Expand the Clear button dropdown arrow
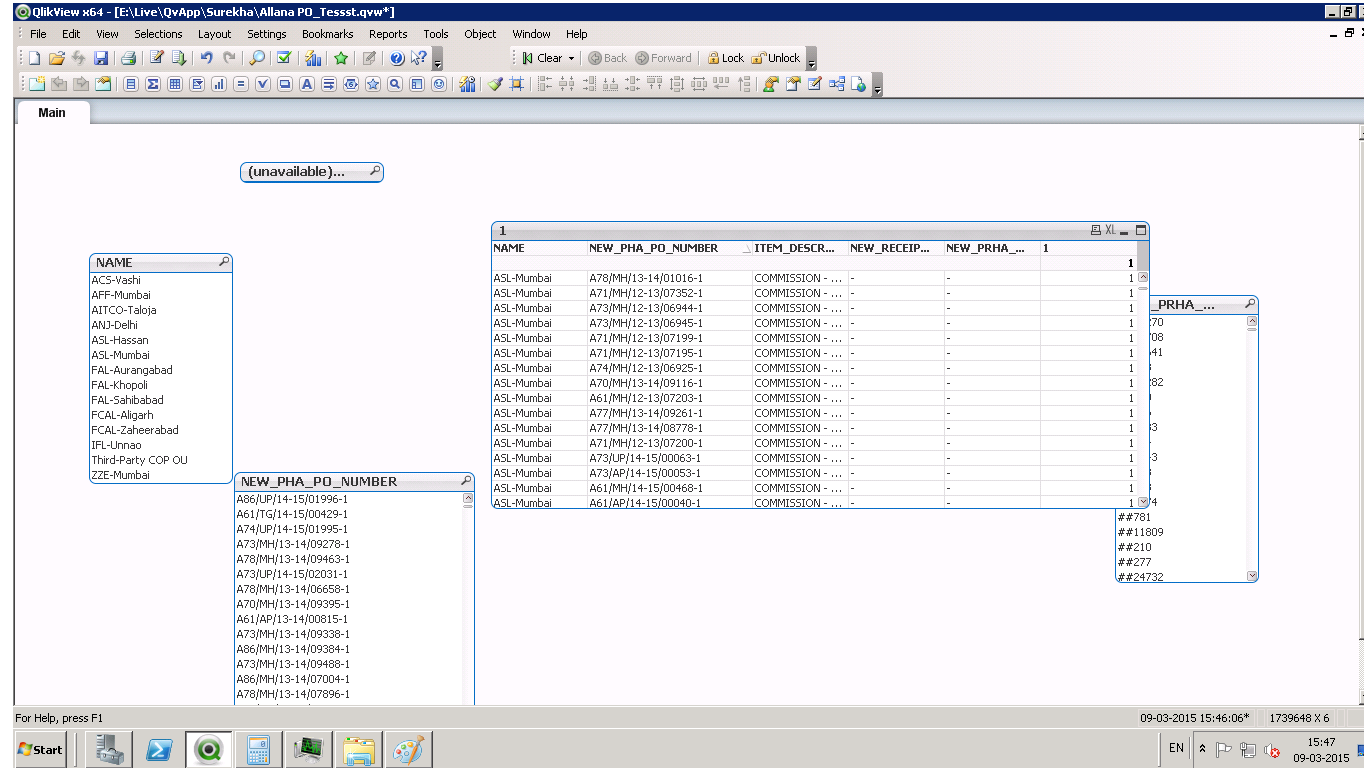 click(572, 58)
